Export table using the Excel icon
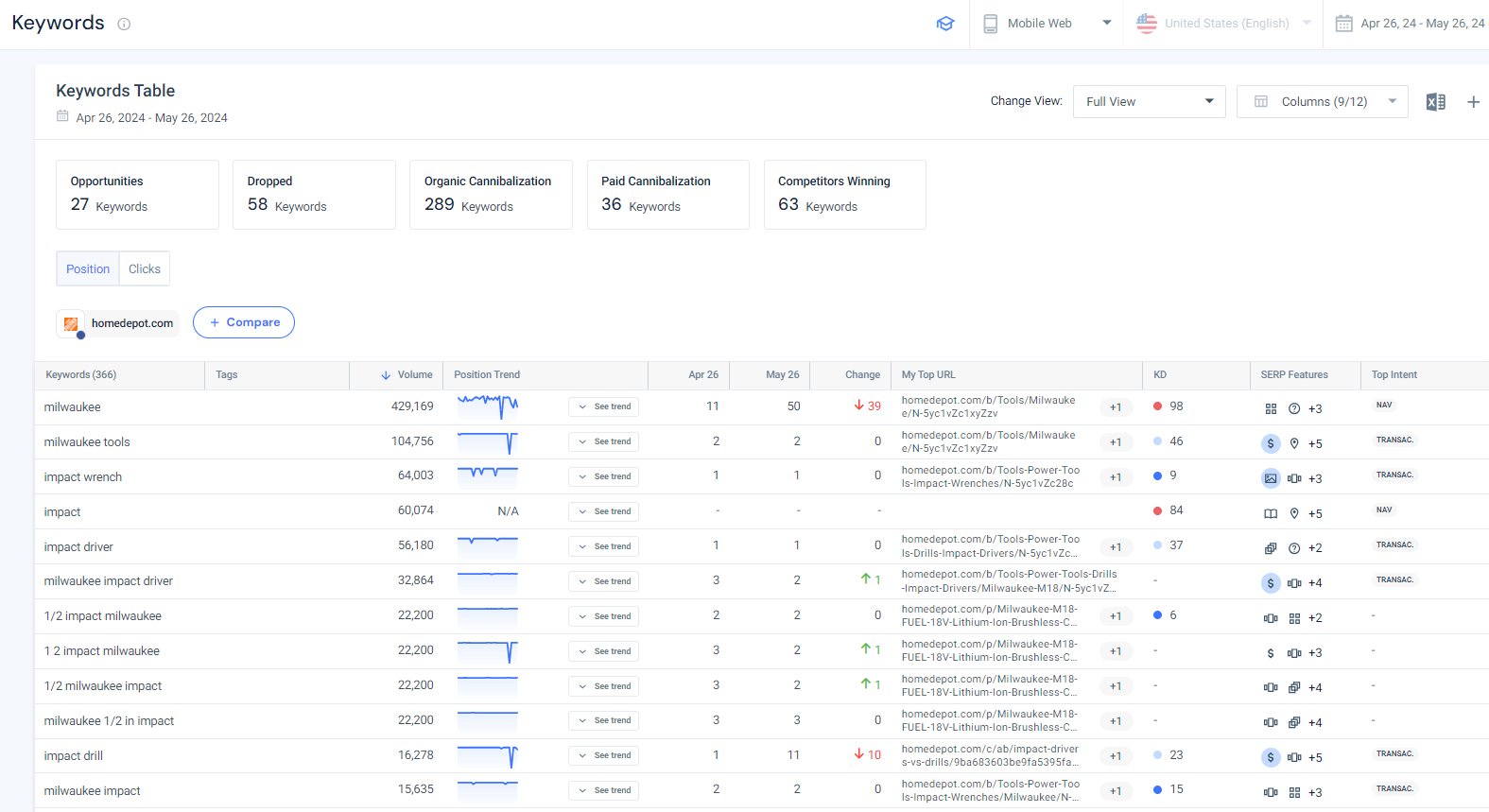The image size is (1489, 812). pos(1435,102)
